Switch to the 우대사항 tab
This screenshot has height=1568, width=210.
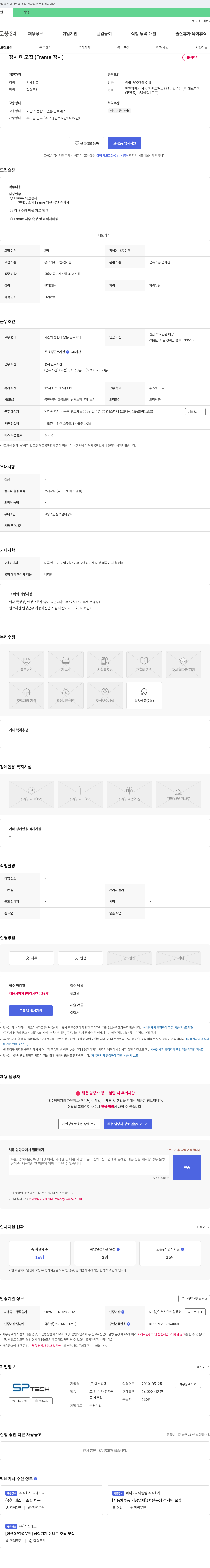[84, 47]
